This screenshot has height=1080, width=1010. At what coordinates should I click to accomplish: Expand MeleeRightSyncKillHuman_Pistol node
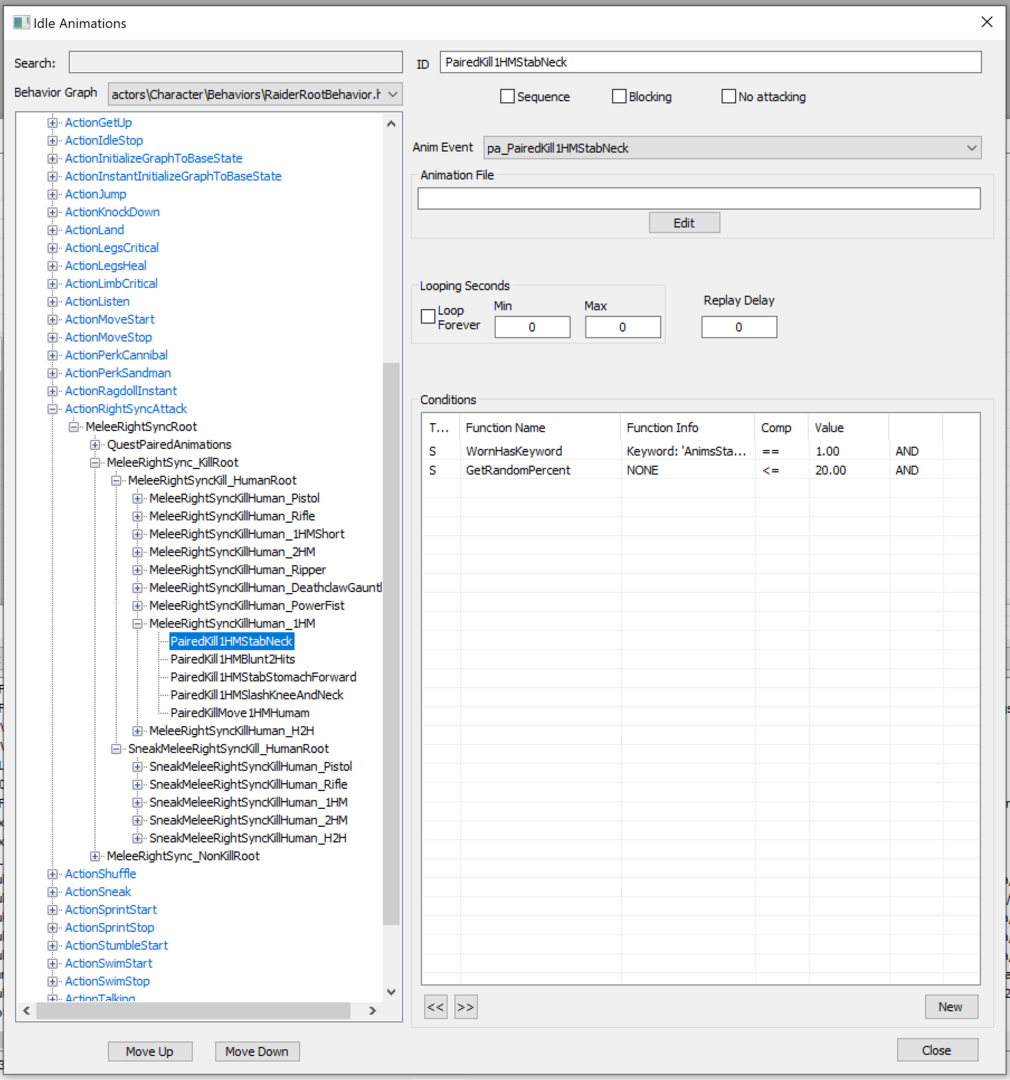(137, 499)
